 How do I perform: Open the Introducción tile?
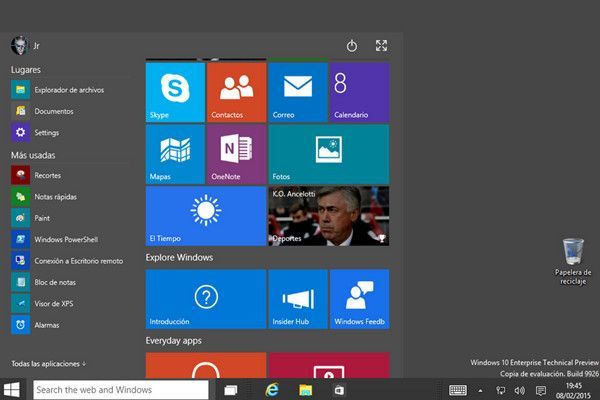click(x=206, y=299)
